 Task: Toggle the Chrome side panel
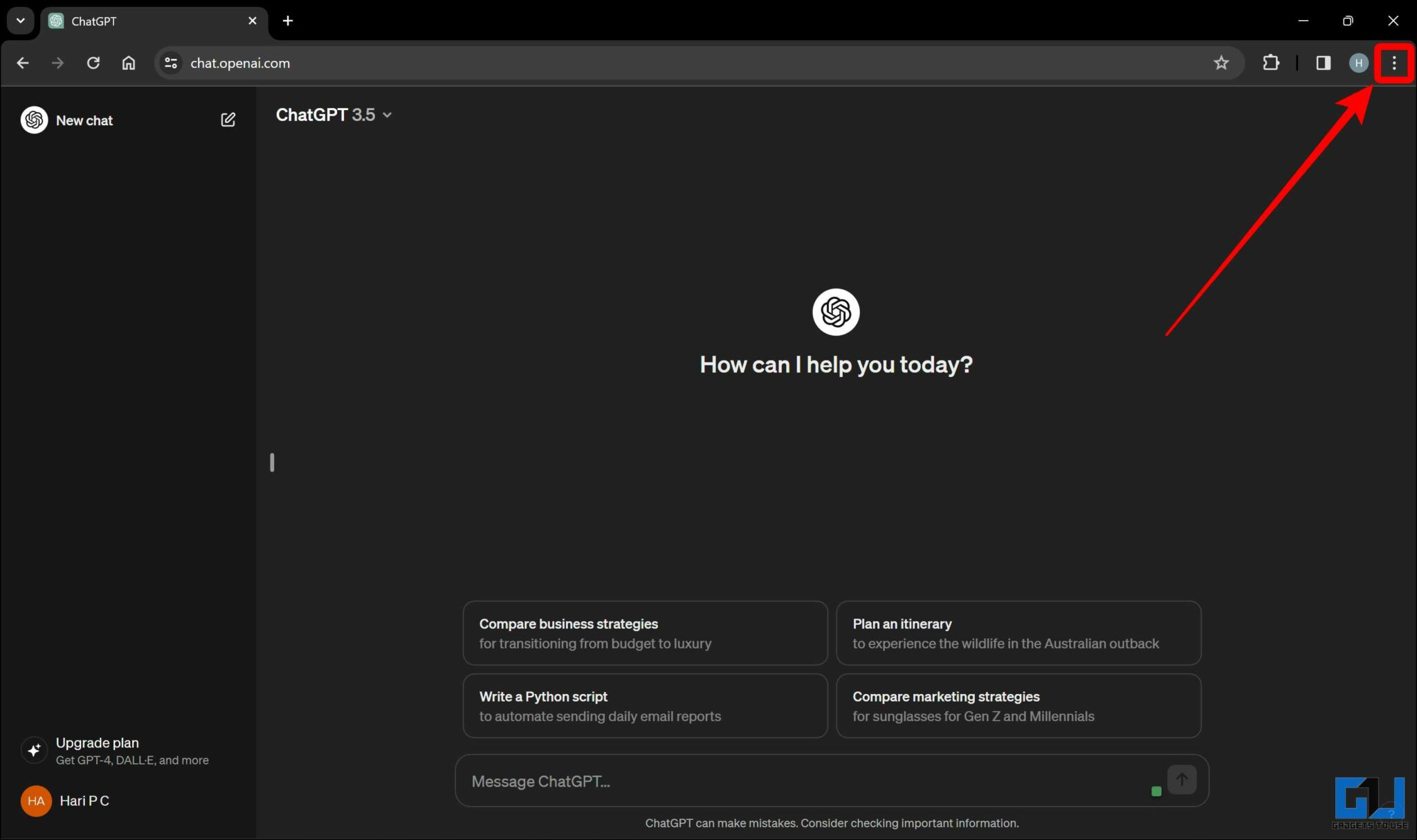point(1324,62)
